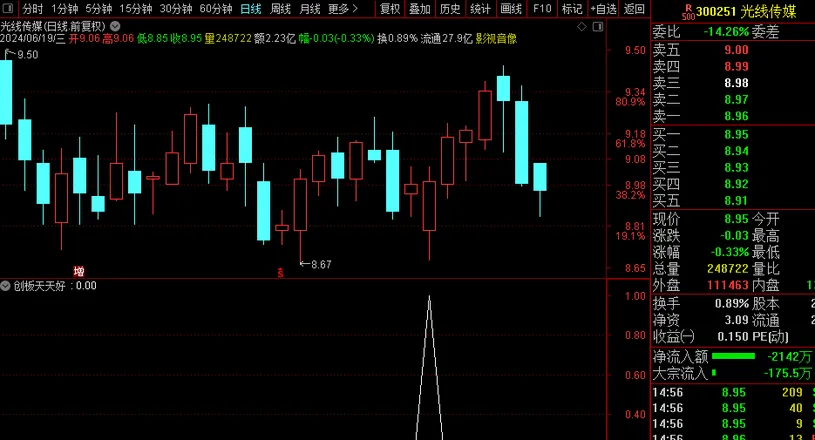Click the white signal spike in indicator panel
This screenshot has height=440, width=815.
pyautogui.click(x=429, y=368)
